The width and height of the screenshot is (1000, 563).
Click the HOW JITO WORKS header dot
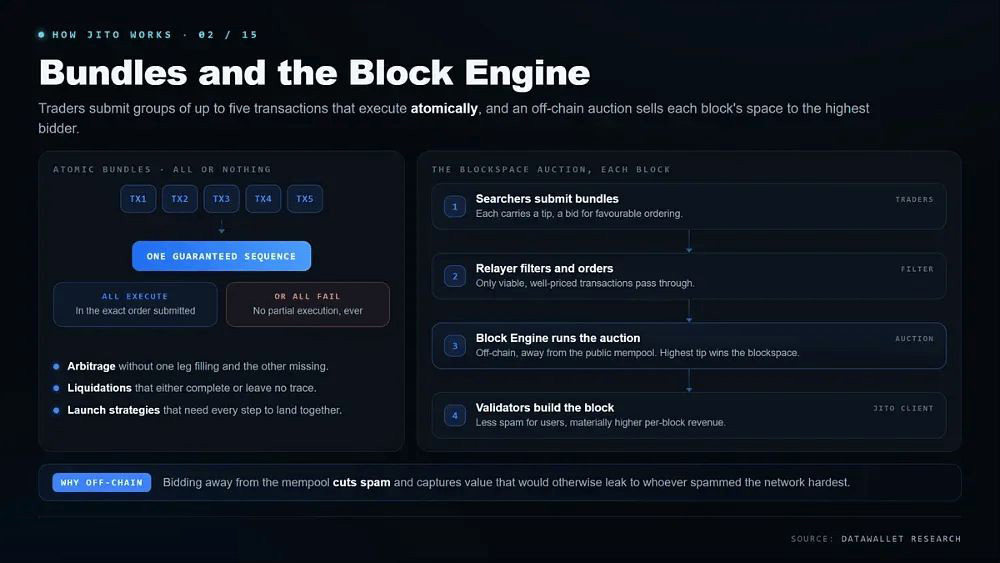(x=41, y=34)
